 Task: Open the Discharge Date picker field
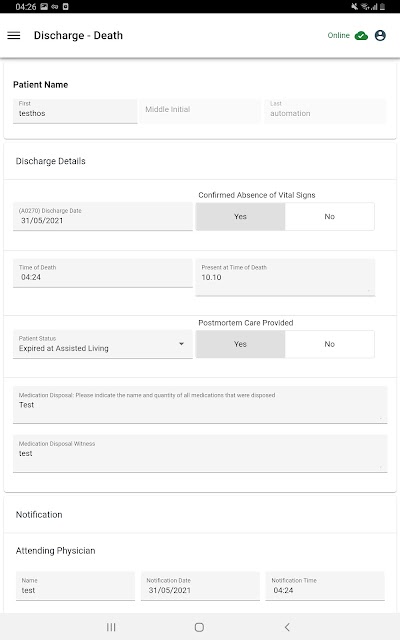tap(102, 216)
